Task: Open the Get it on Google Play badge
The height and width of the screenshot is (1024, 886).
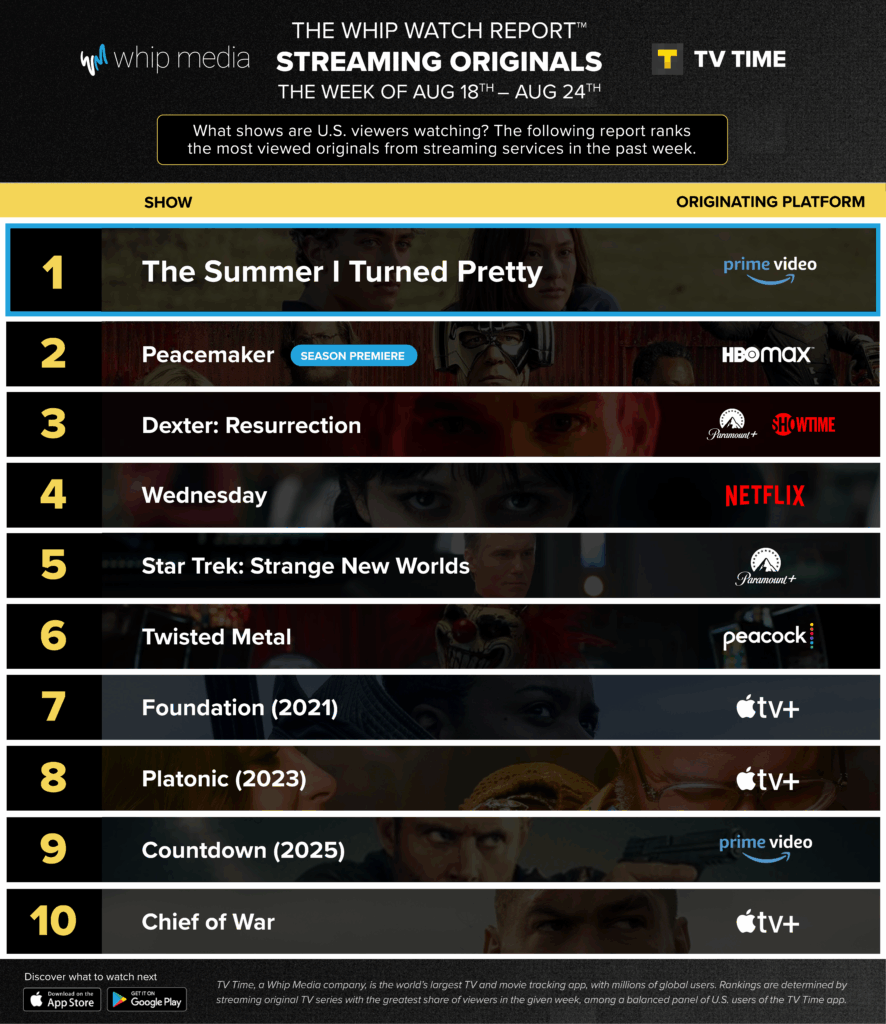Action: tap(147, 999)
